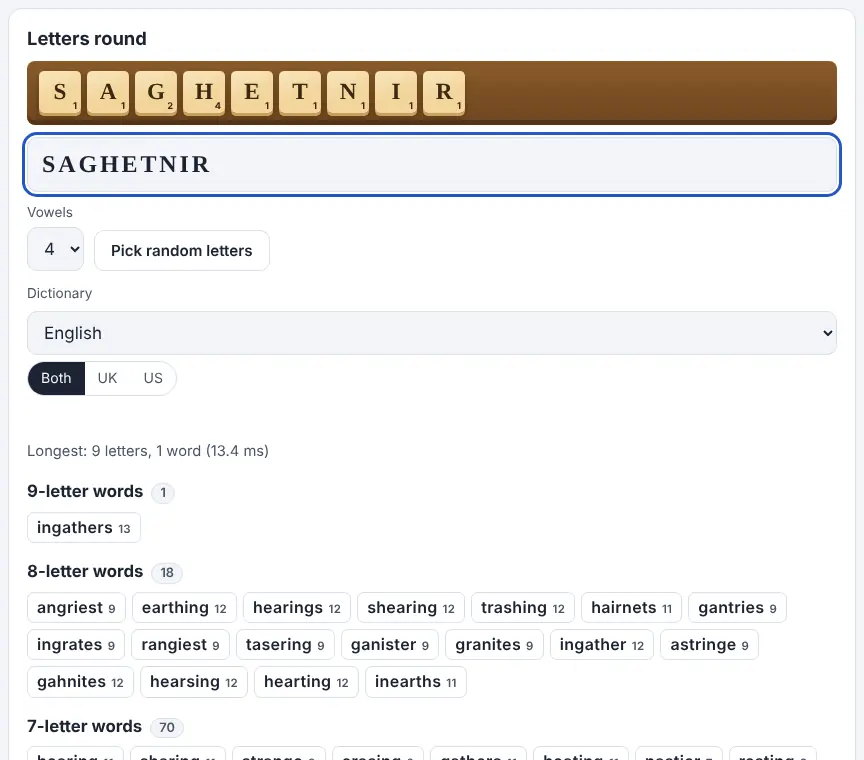Click the 7-letter words count badge 70
864x760 pixels.
coord(167,727)
